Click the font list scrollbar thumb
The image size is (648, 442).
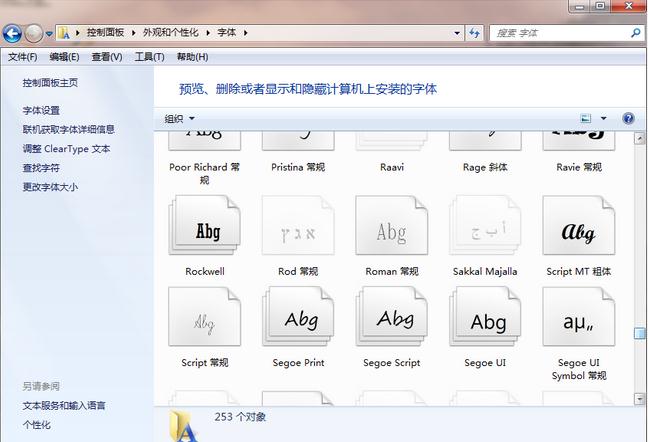coord(640,333)
